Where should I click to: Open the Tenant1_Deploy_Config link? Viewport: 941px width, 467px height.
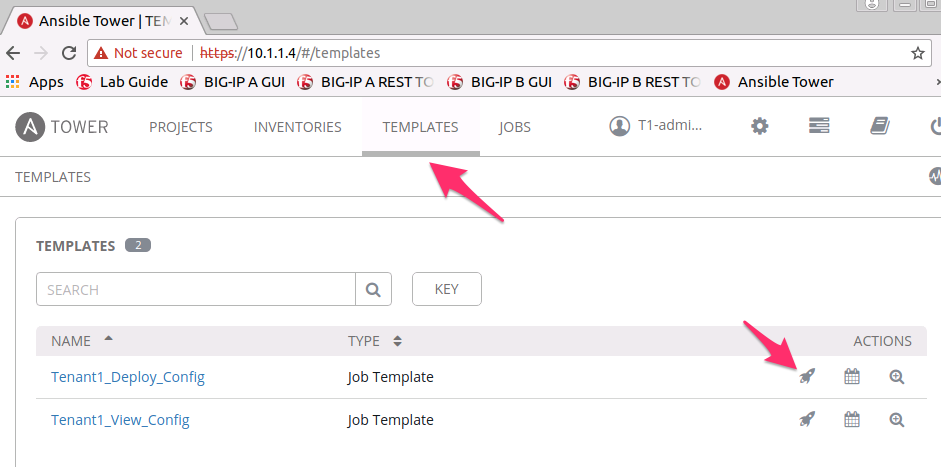click(x=128, y=377)
